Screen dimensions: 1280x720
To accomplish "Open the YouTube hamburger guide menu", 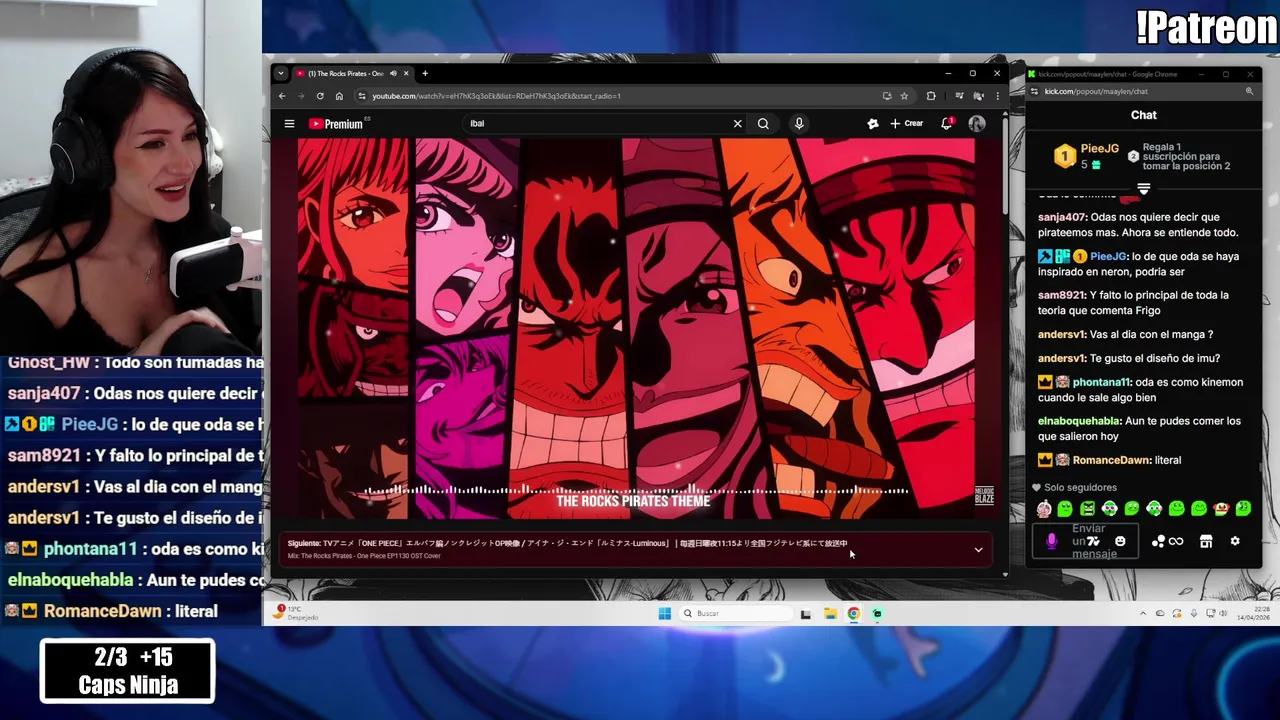I will click(x=289, y=124).
